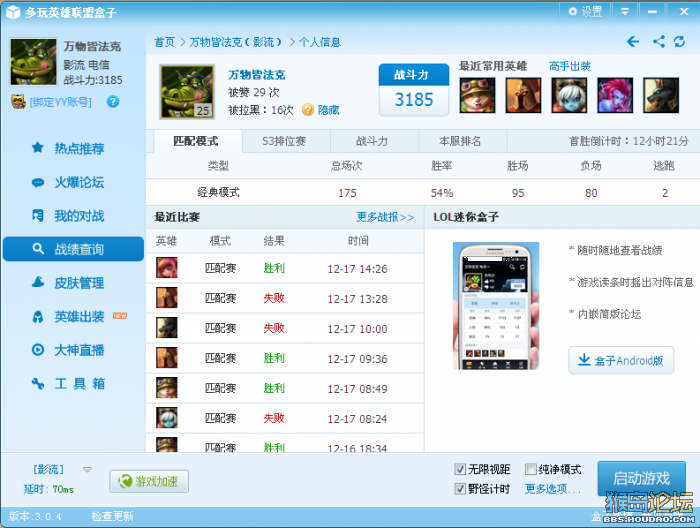Viewport: 700px width, 528px height.
Task: Expand the 影流 server dropdown arrow
Action: tap(88, 470)
